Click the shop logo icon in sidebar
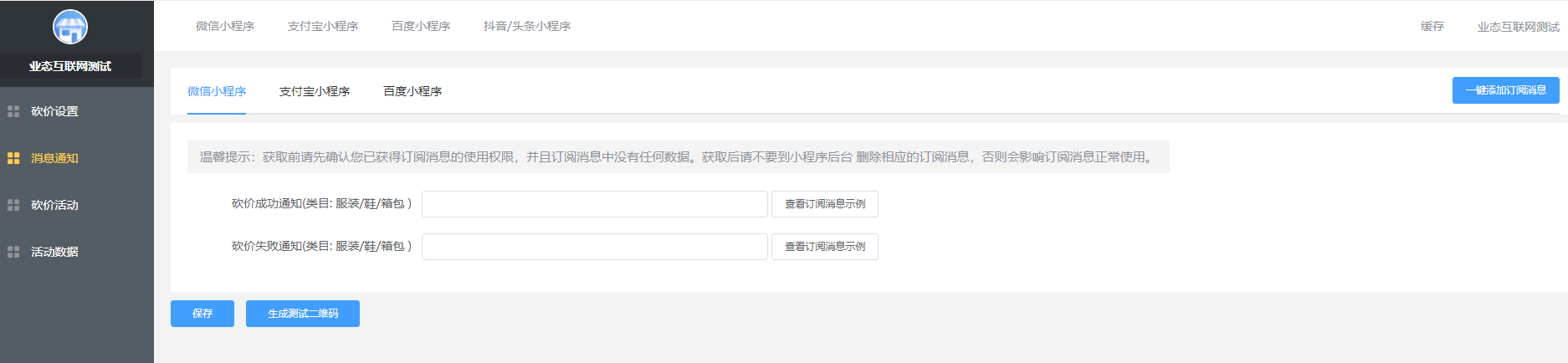Image resolution: width=1568 pixels, height=363 pixels. tap(70, 27)
